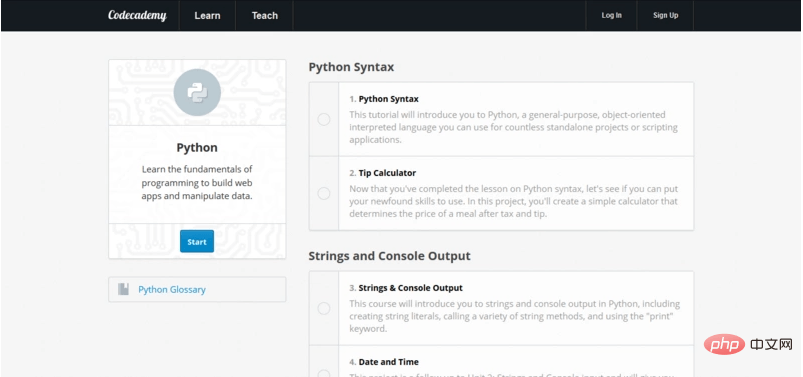Select the Python Syntax section heading
The width and height of the screenshot is (803, 377).
351,67
